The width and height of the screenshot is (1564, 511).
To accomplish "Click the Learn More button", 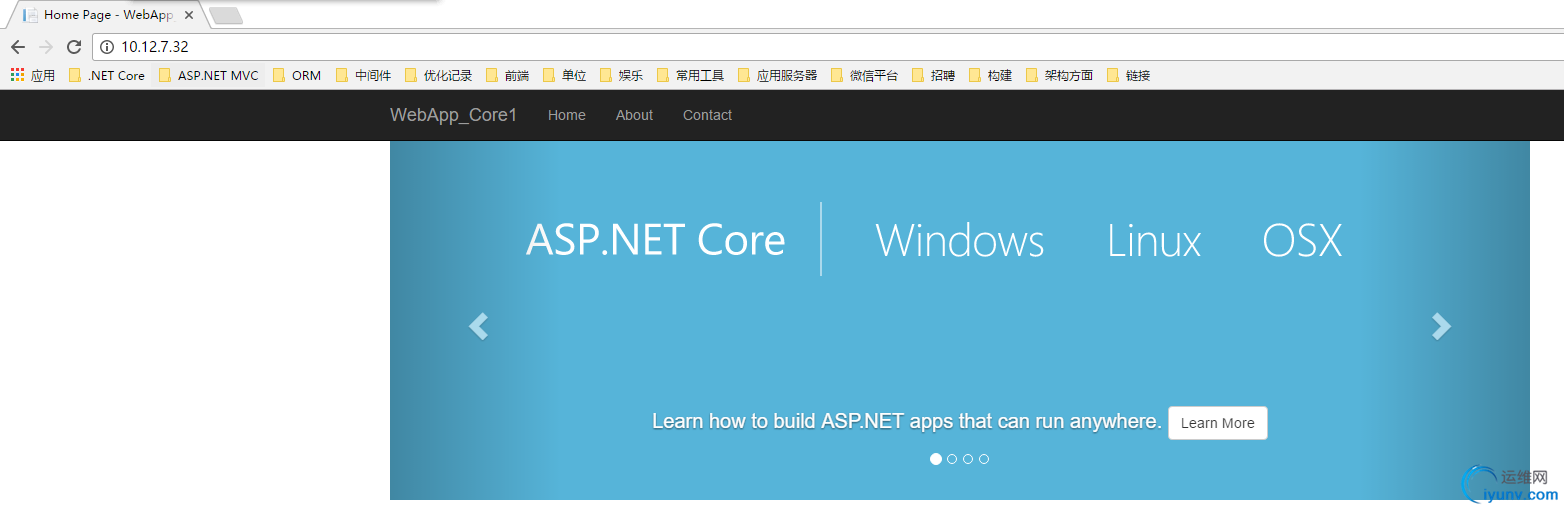I will [x=1217, y=423].
